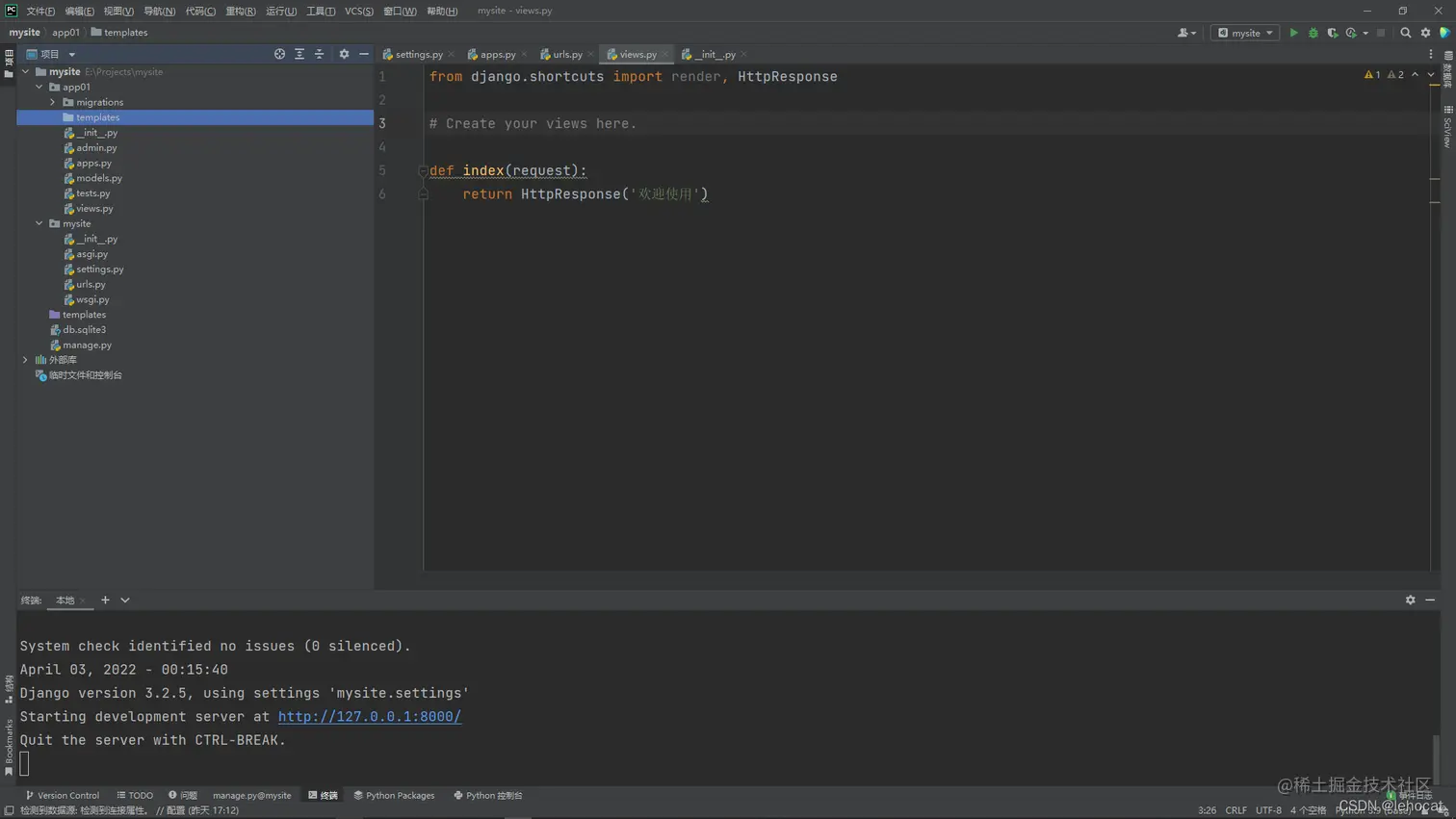The image size is (1456, 819).
Task: Open the mysite run configuration dropdown
Action: click(1245, 33)
